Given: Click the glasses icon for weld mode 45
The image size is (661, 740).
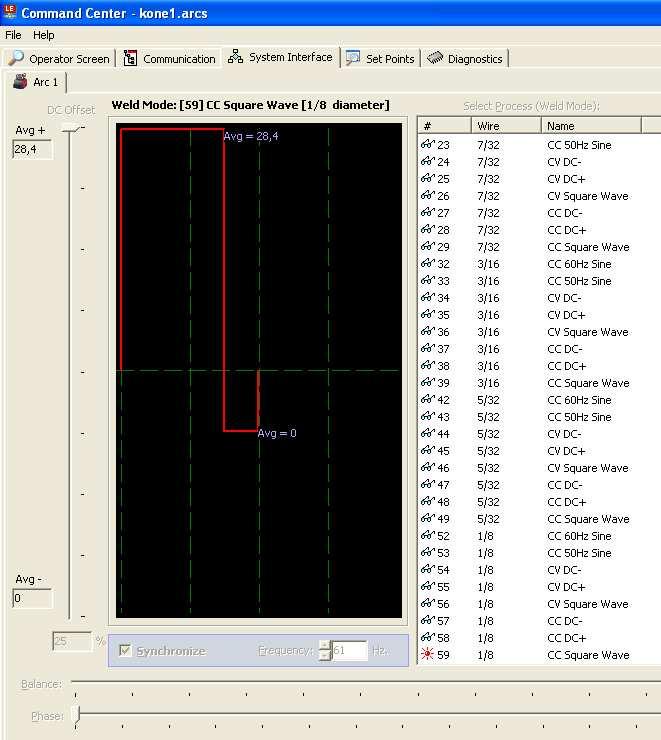Looking at the screenshot, I should coord(427,450).
